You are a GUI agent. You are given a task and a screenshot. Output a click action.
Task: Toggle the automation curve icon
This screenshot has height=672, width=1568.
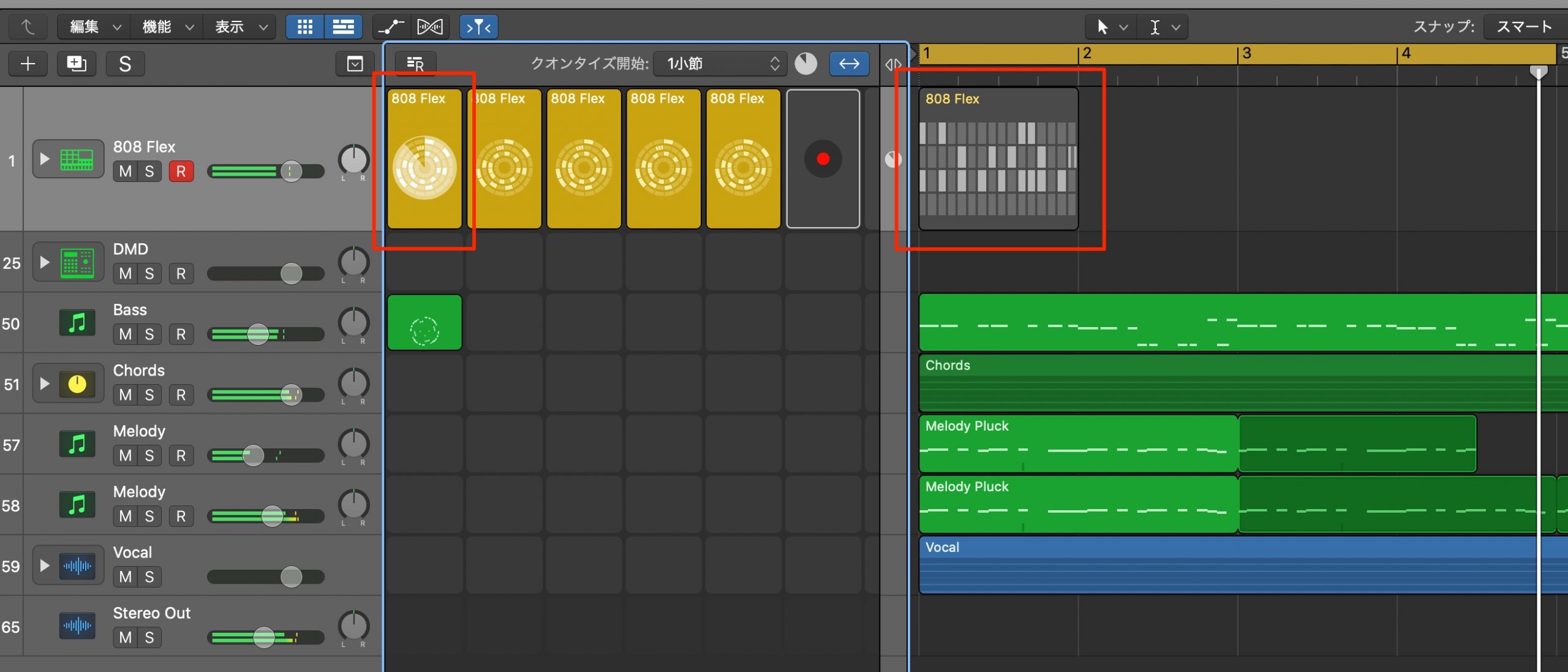(391, 27)
